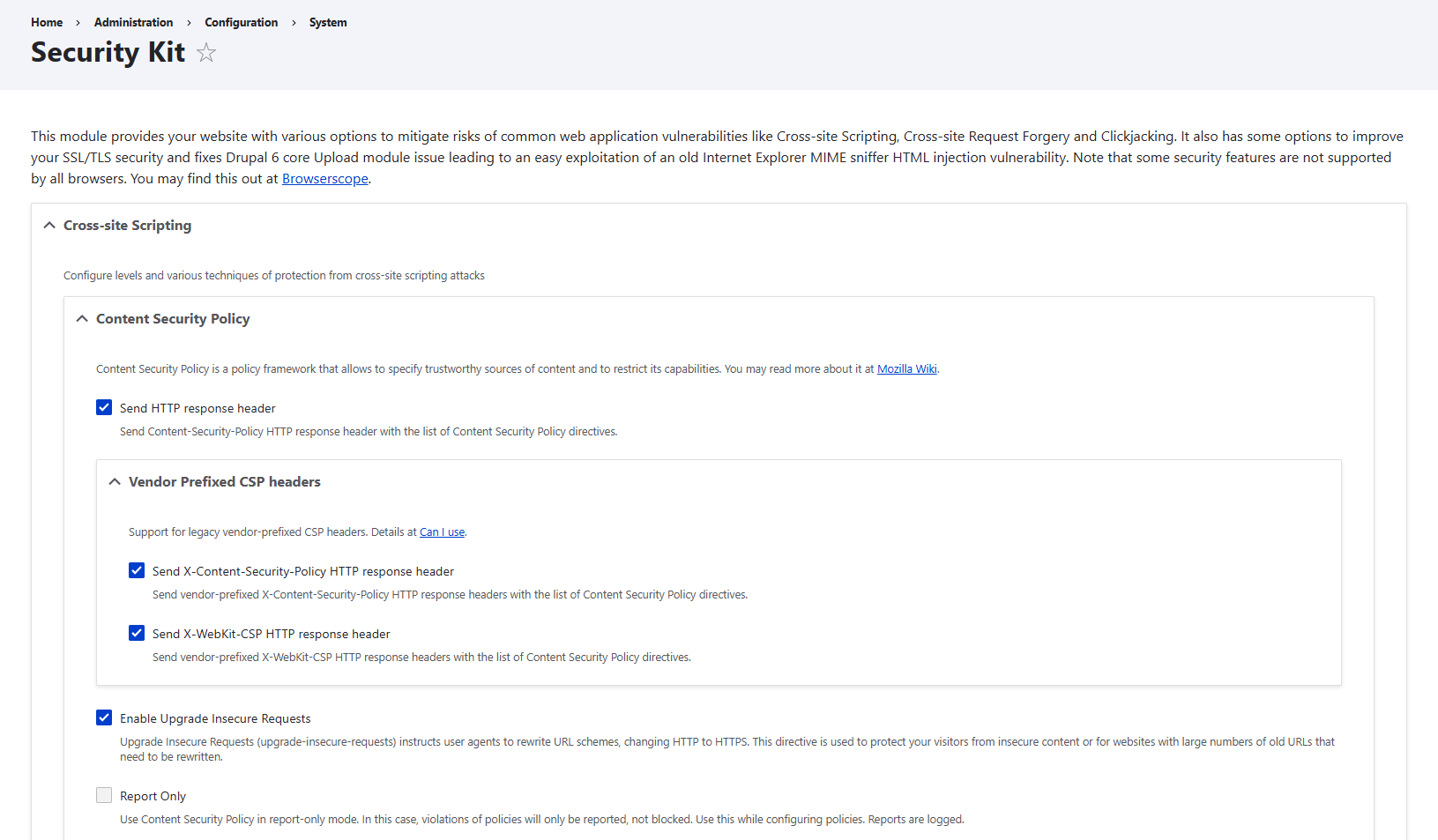Collapse the Content Security Policy section
Viewport: 1438px width, 840px height.
coord(81,318)
